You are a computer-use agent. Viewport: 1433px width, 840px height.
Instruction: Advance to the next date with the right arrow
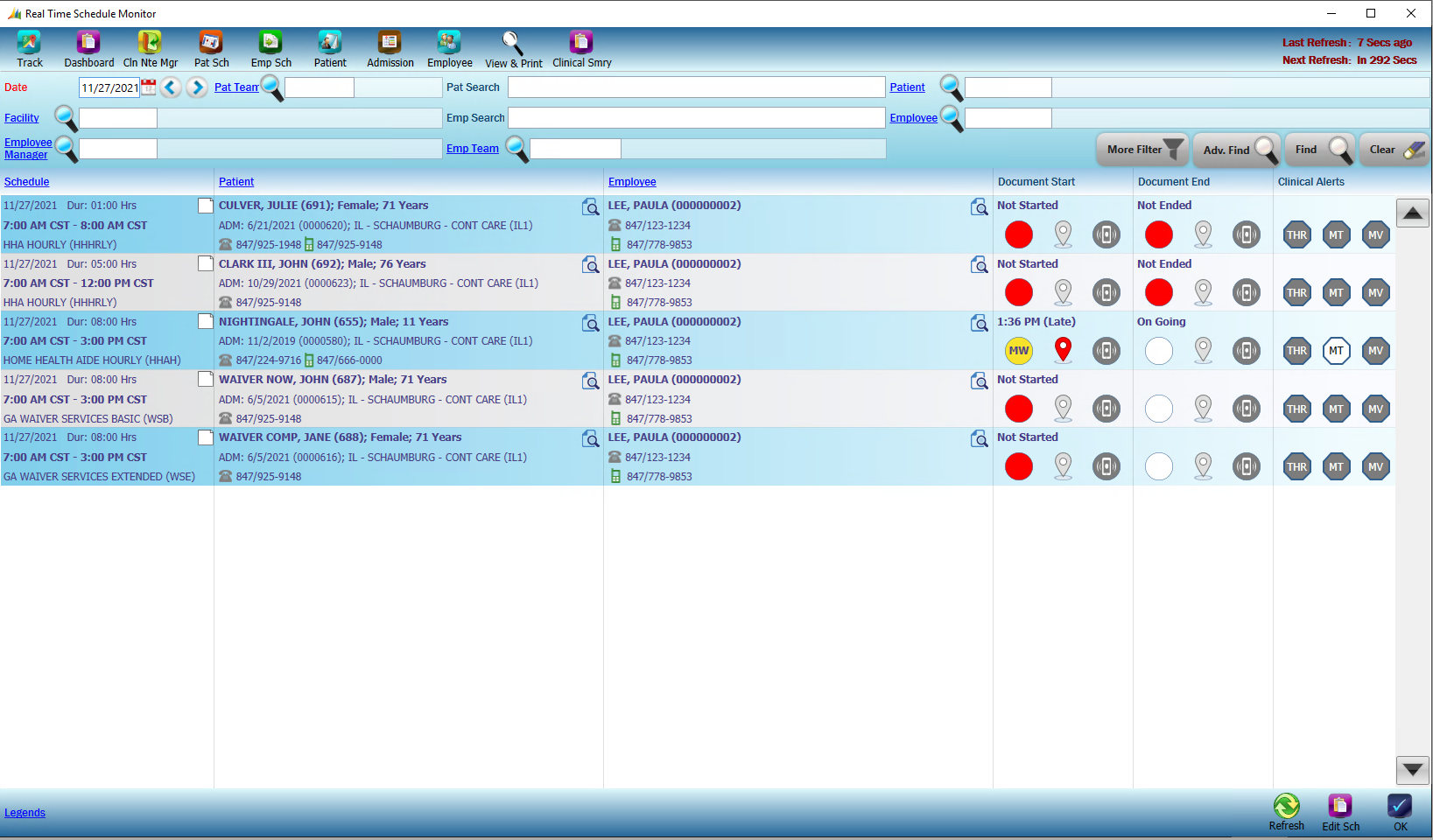coord(196,87)
